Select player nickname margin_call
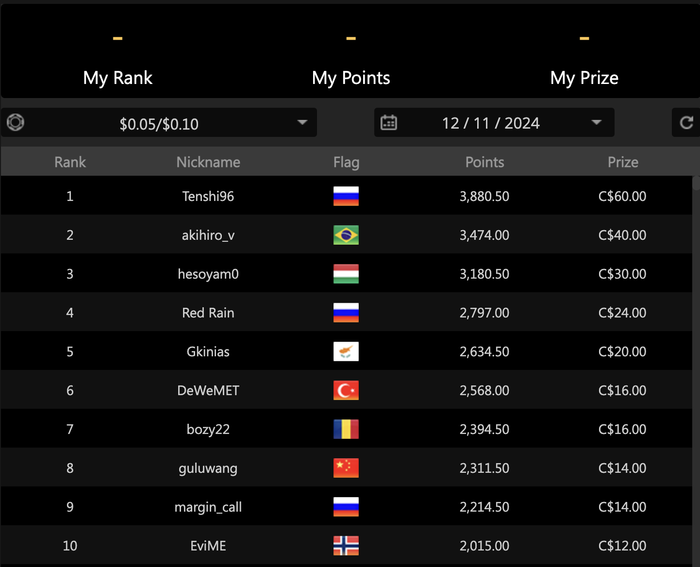Viewport: 700px width, 567px height. point(208,507)
